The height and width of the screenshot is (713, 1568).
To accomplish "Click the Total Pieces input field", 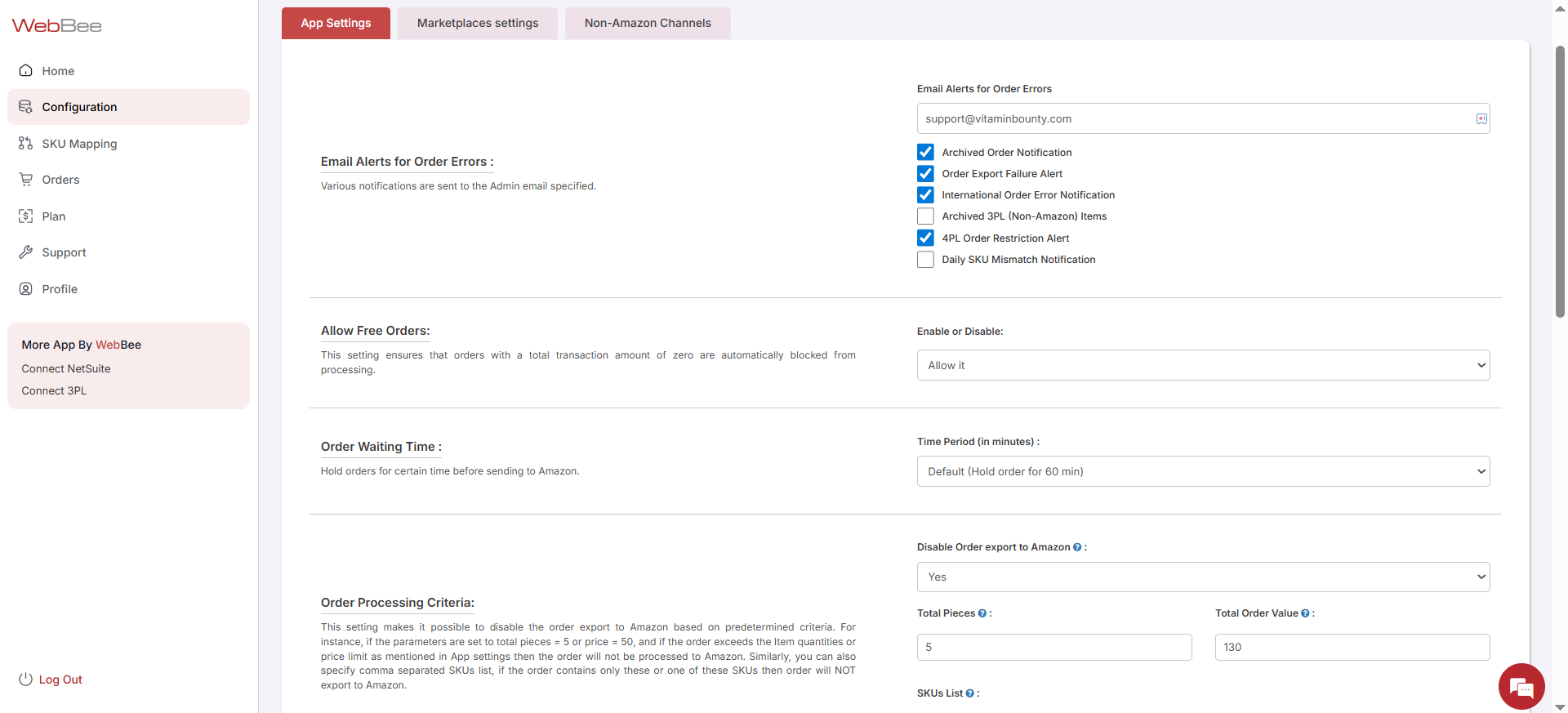I will pyautogui.click(x=1053, y=647).
